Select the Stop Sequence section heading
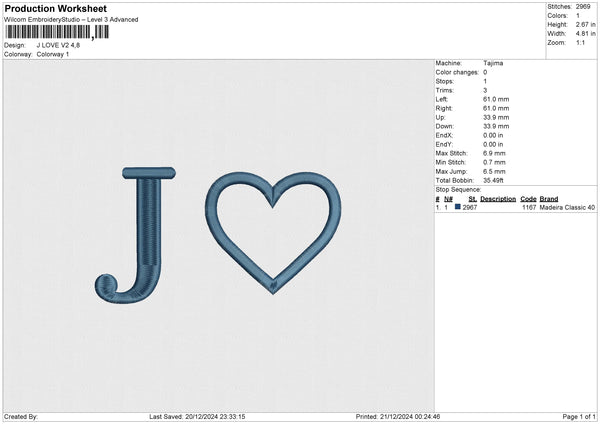 tap(458, 188)
